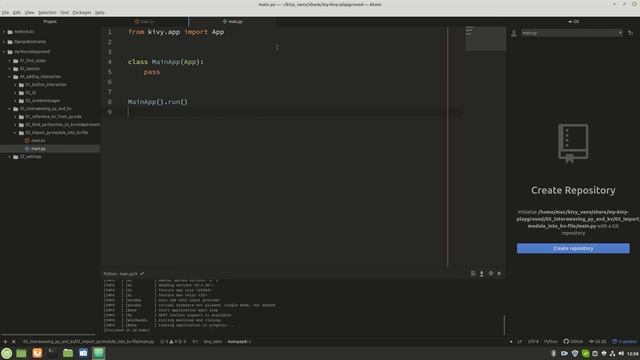Open the Git (0) status bar item
The image size is (640, 360).
pos(597,342)
